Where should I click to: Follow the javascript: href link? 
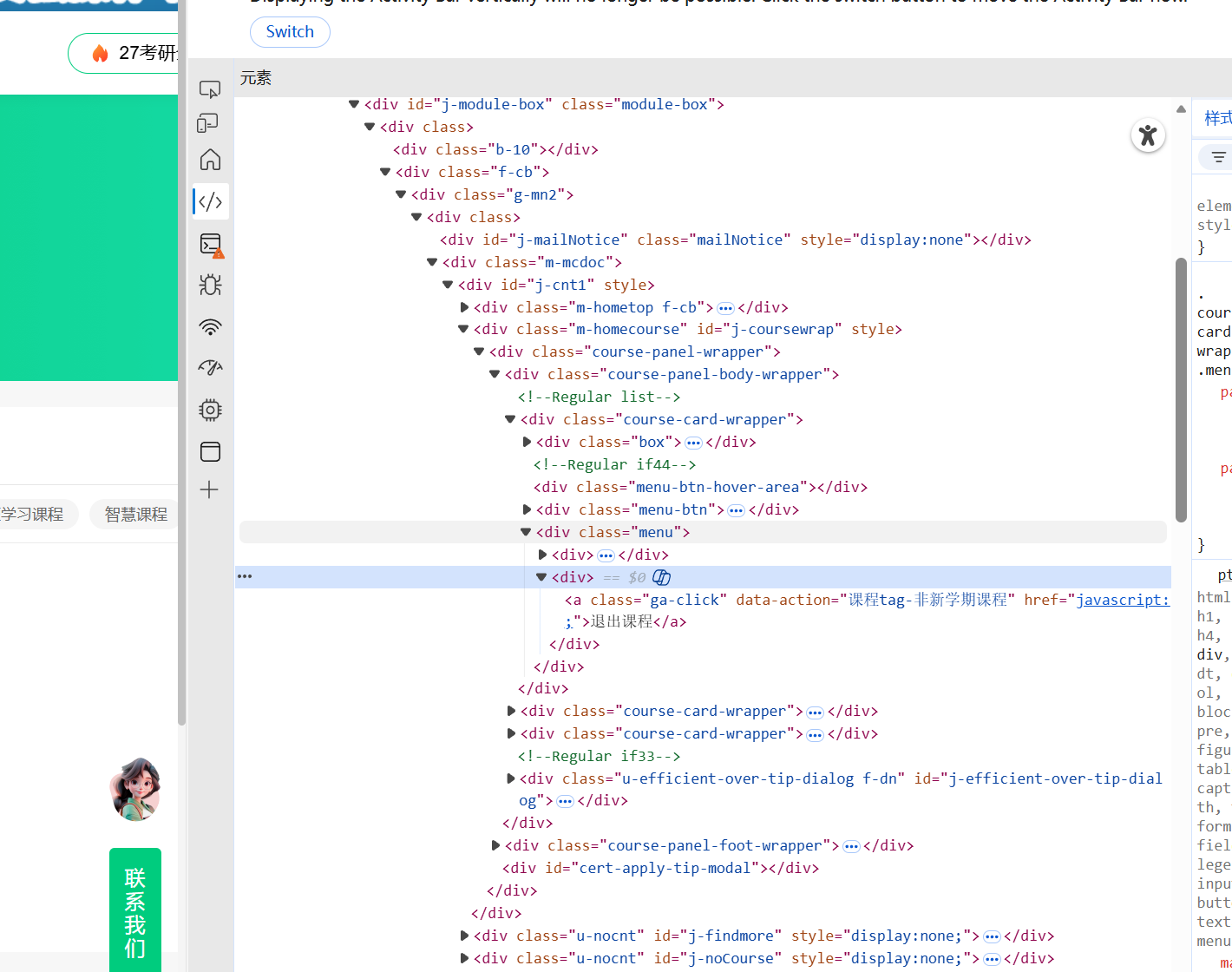1123,600
